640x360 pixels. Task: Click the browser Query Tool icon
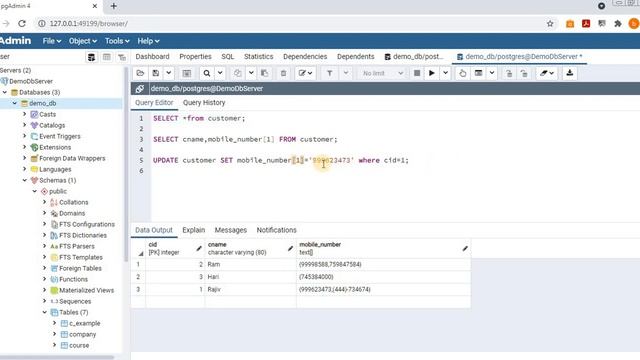[91, 57]
